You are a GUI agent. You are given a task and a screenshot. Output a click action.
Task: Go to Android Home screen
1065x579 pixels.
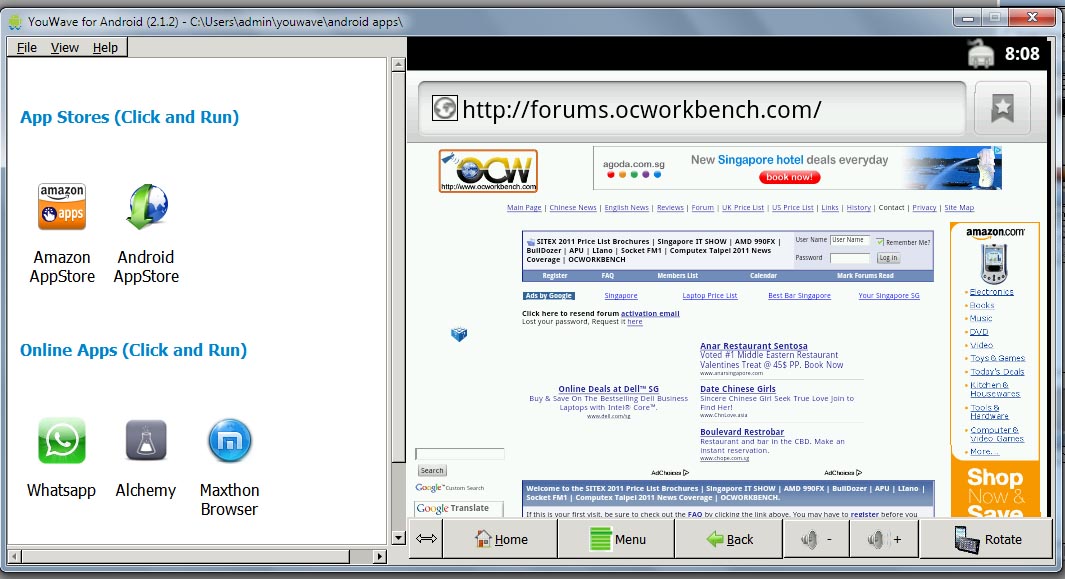pyautogui.click(x=501, y=539)
